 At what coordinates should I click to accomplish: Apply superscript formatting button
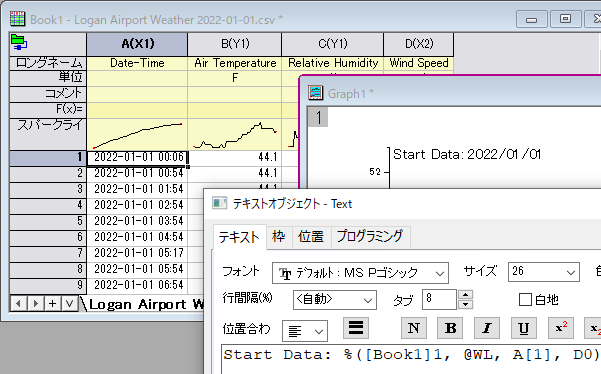[x=561, y=328]
